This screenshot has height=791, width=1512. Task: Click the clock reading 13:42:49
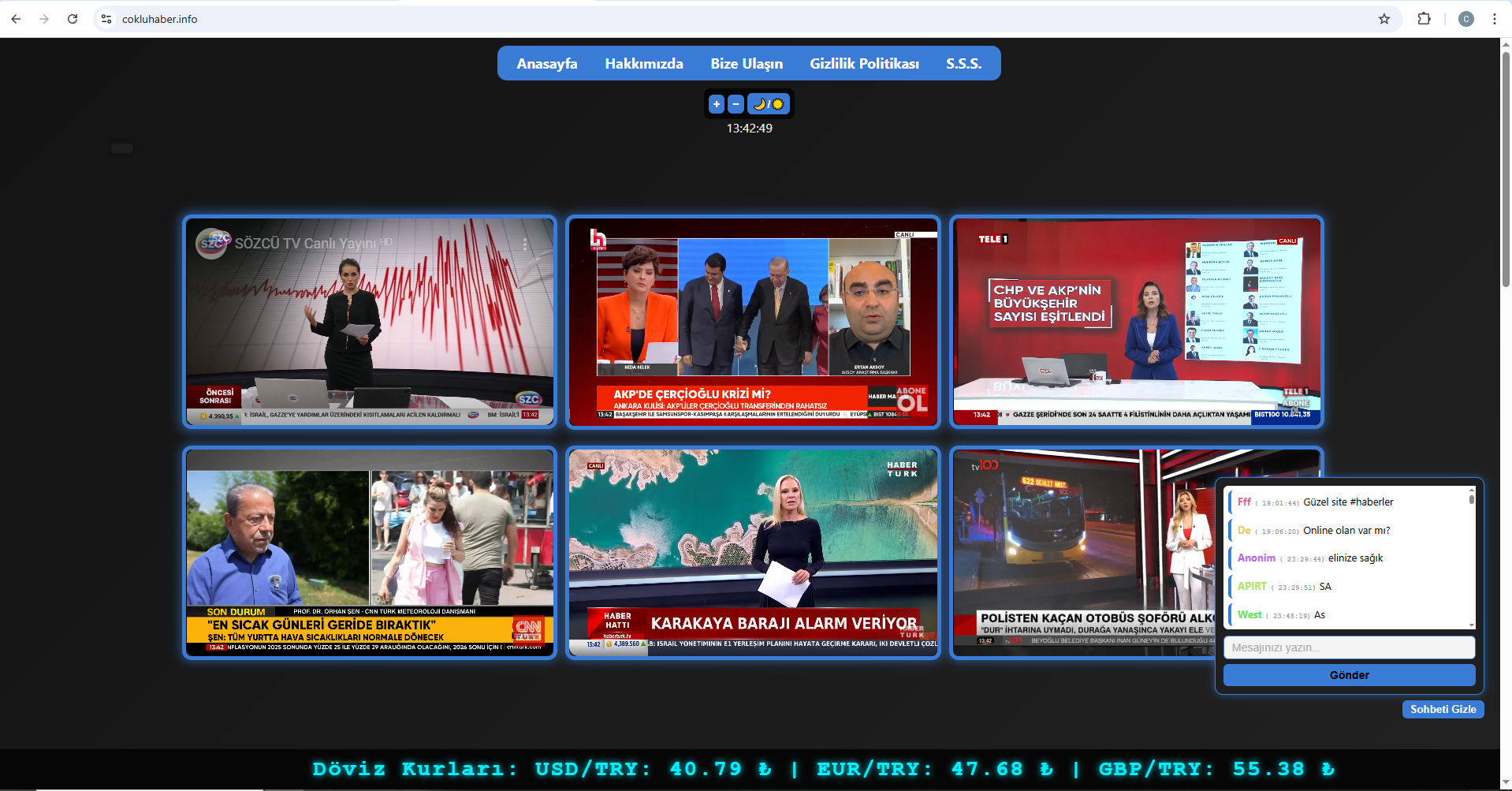tap(749, 128)
